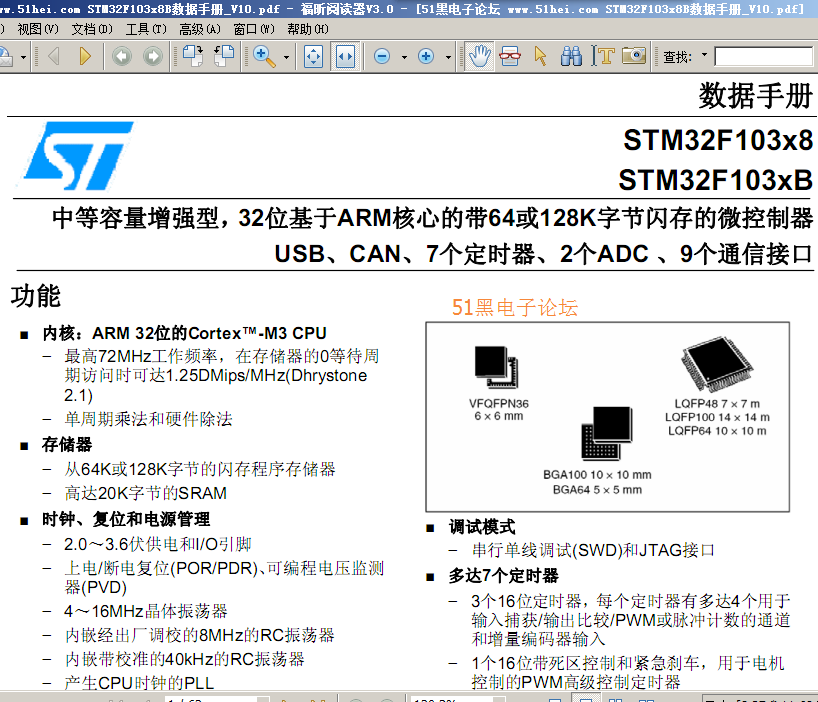This screenshot has height=702, width=818.
Task: Click the 从64K或128K字节的闪存程序存储器 line
Action: pos(200,469)
